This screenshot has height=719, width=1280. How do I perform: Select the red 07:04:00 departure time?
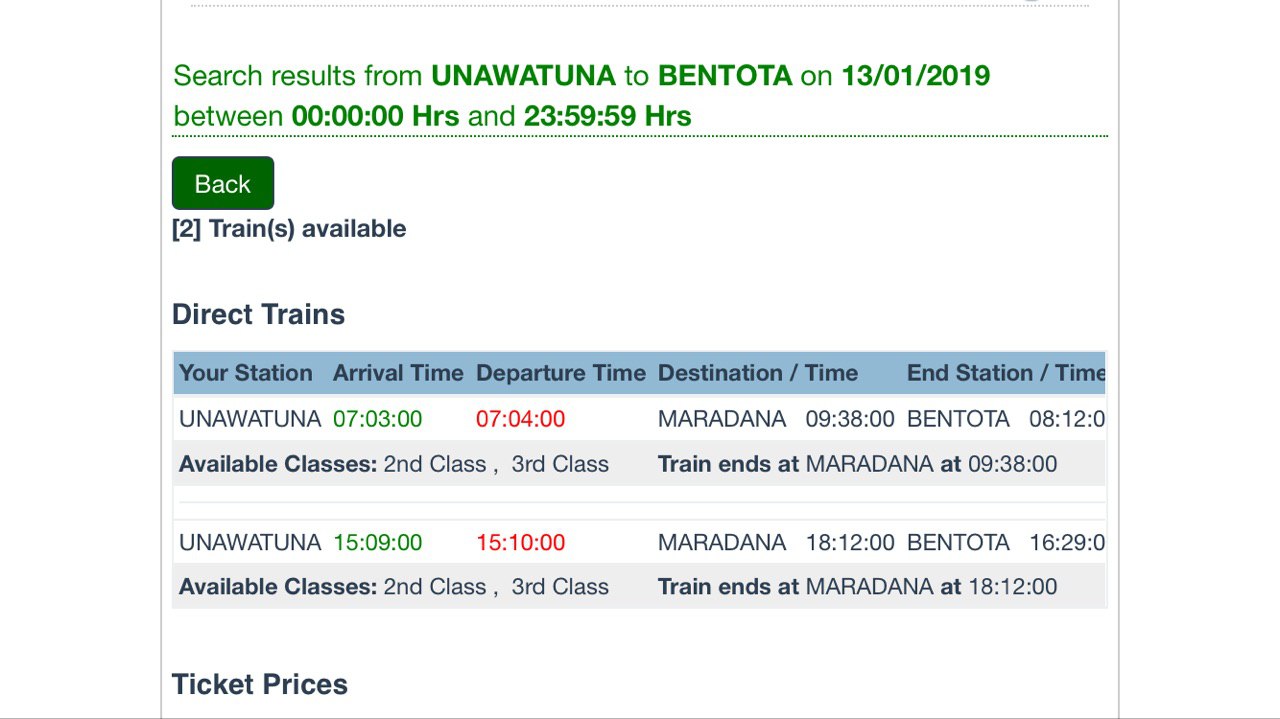(521, 419)
